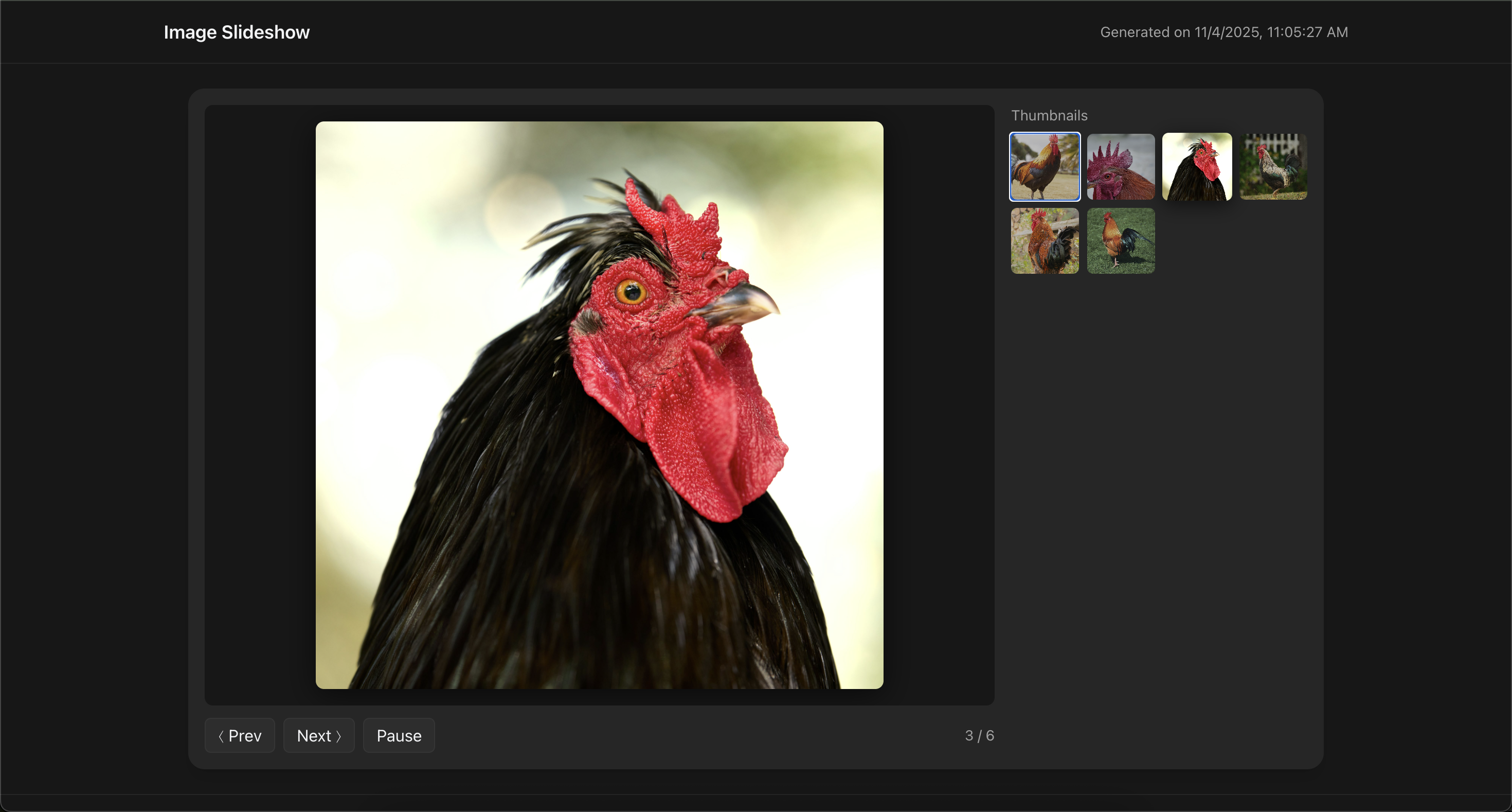Click the rooster's orange eye in the main image

coord(631,291)
